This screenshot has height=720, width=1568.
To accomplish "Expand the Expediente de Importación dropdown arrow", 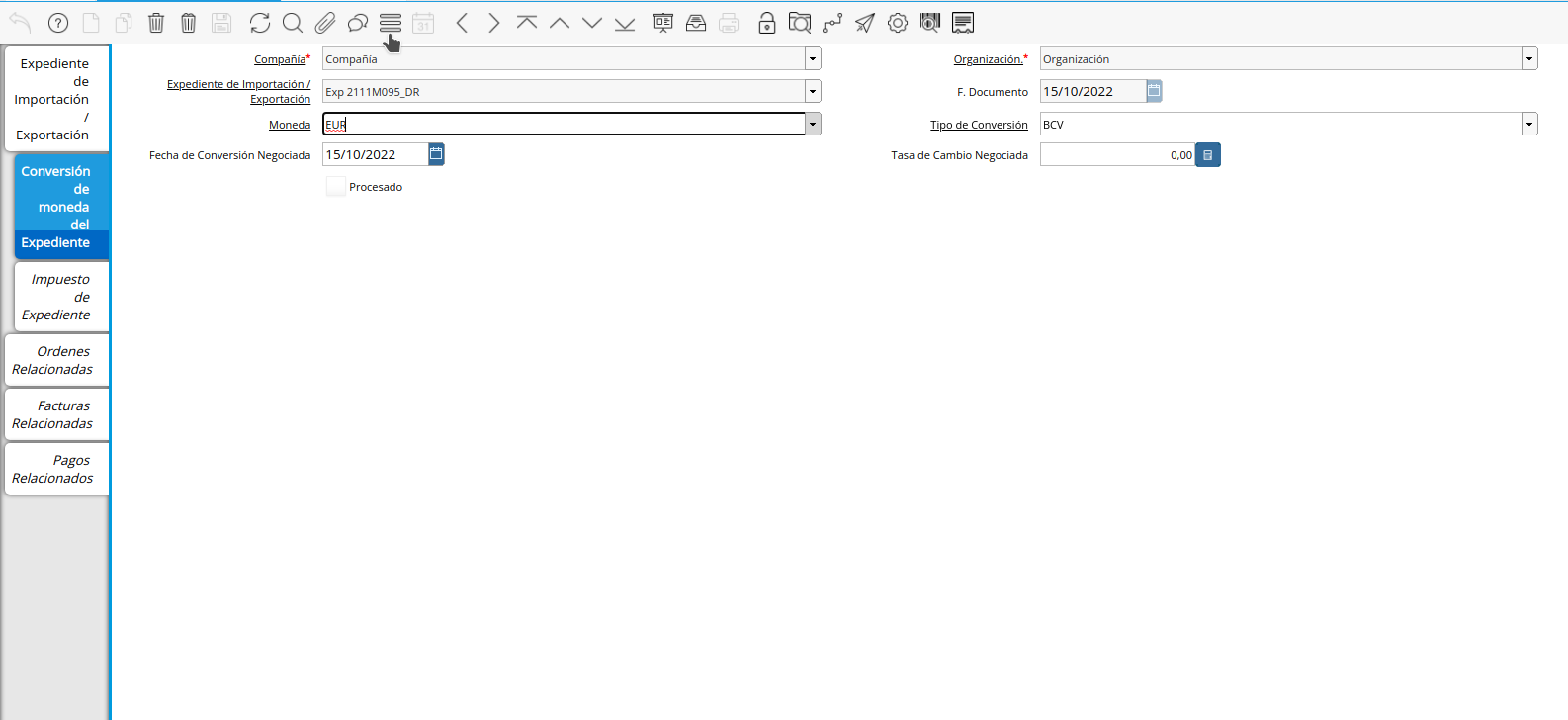I will coord(813,92).
